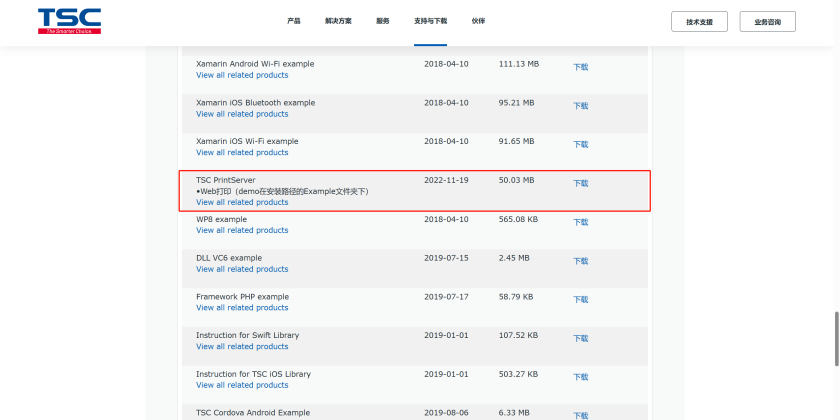The image size is (840, 420).
Task: View related products for Xamarin iOS Bluetooth
Action: [242, 114]
